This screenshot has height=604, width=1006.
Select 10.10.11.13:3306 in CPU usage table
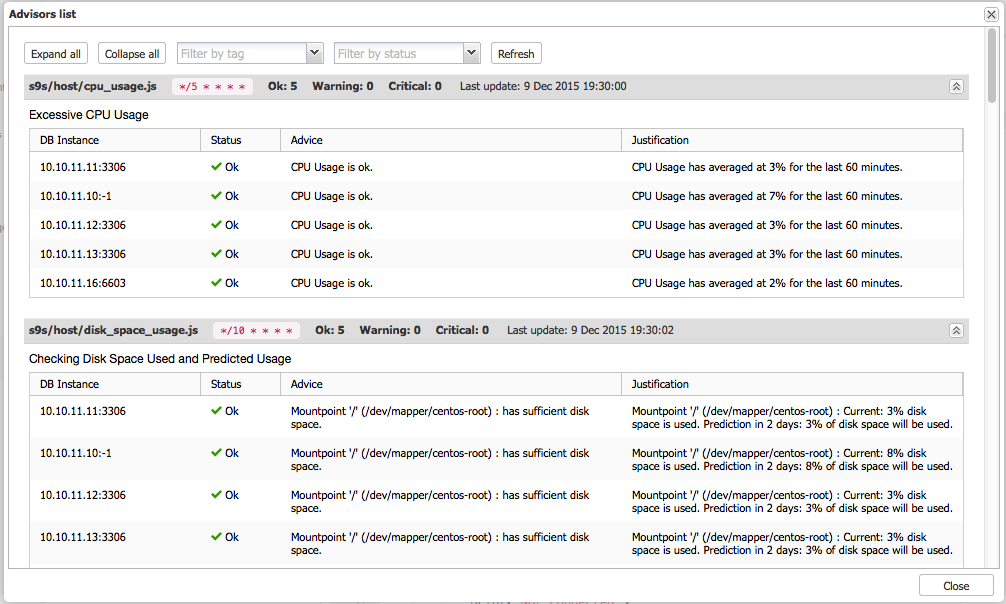(83, 254)
